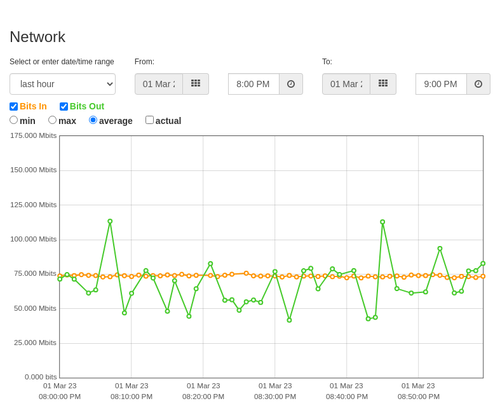
Task: Click the '08:50:00 PM' time axis label
Action: coord(418,397)
